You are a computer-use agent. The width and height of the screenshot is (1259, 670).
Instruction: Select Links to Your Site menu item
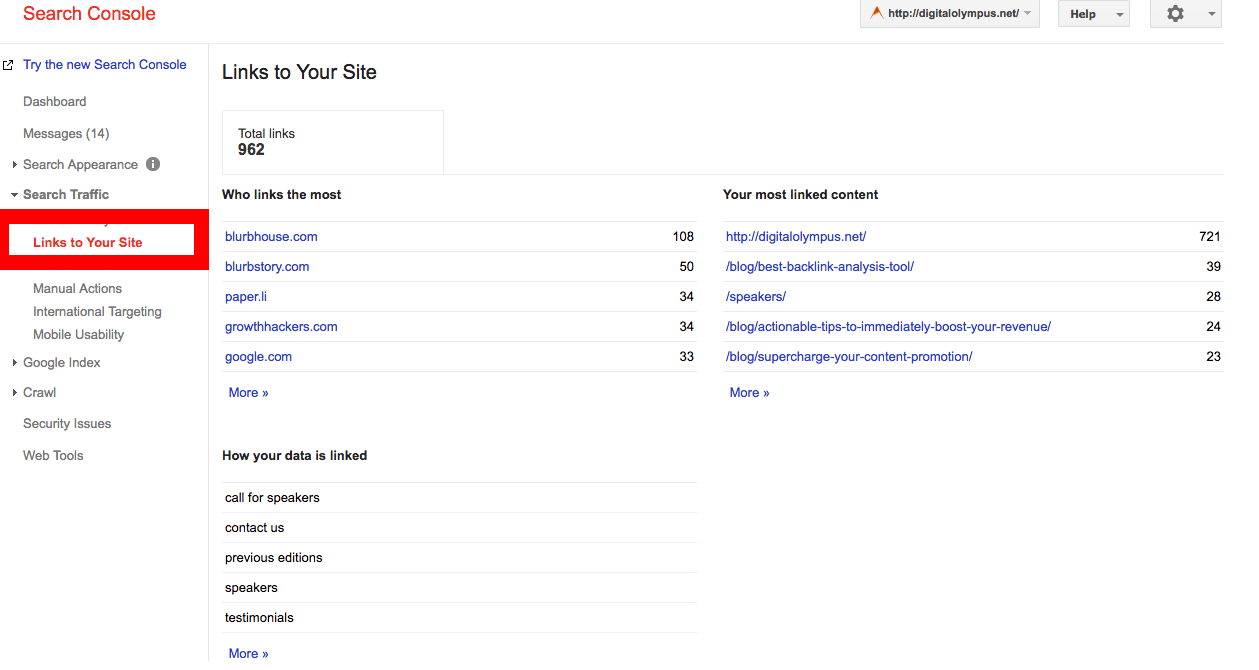tap(88, 242)
